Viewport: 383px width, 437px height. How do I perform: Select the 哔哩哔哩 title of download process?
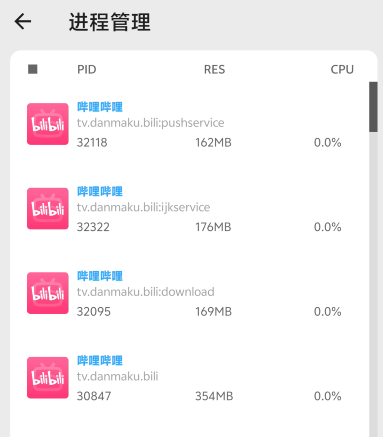coord(100,276)
